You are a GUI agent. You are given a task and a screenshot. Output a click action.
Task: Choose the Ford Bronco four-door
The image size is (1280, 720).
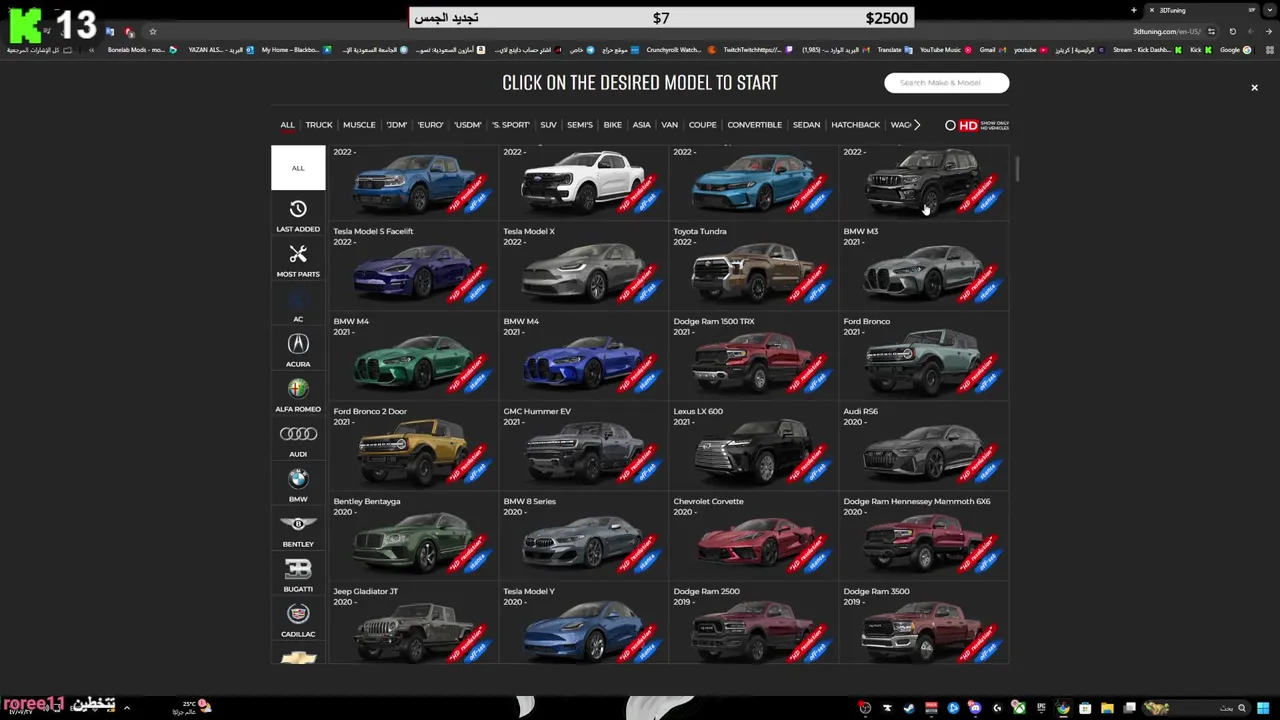(924, 356)
